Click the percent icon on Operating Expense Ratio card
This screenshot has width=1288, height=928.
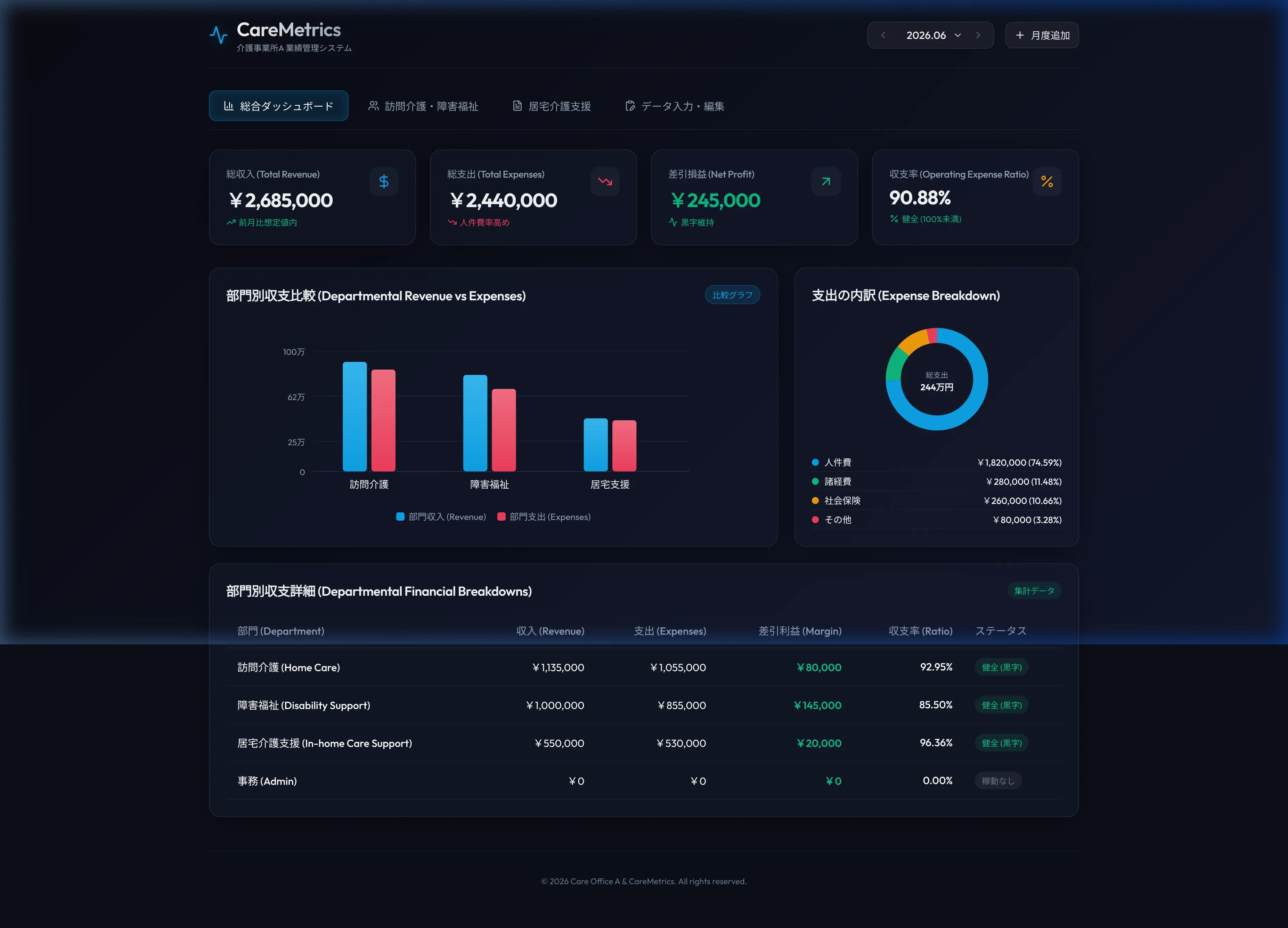click(1047, 181)
